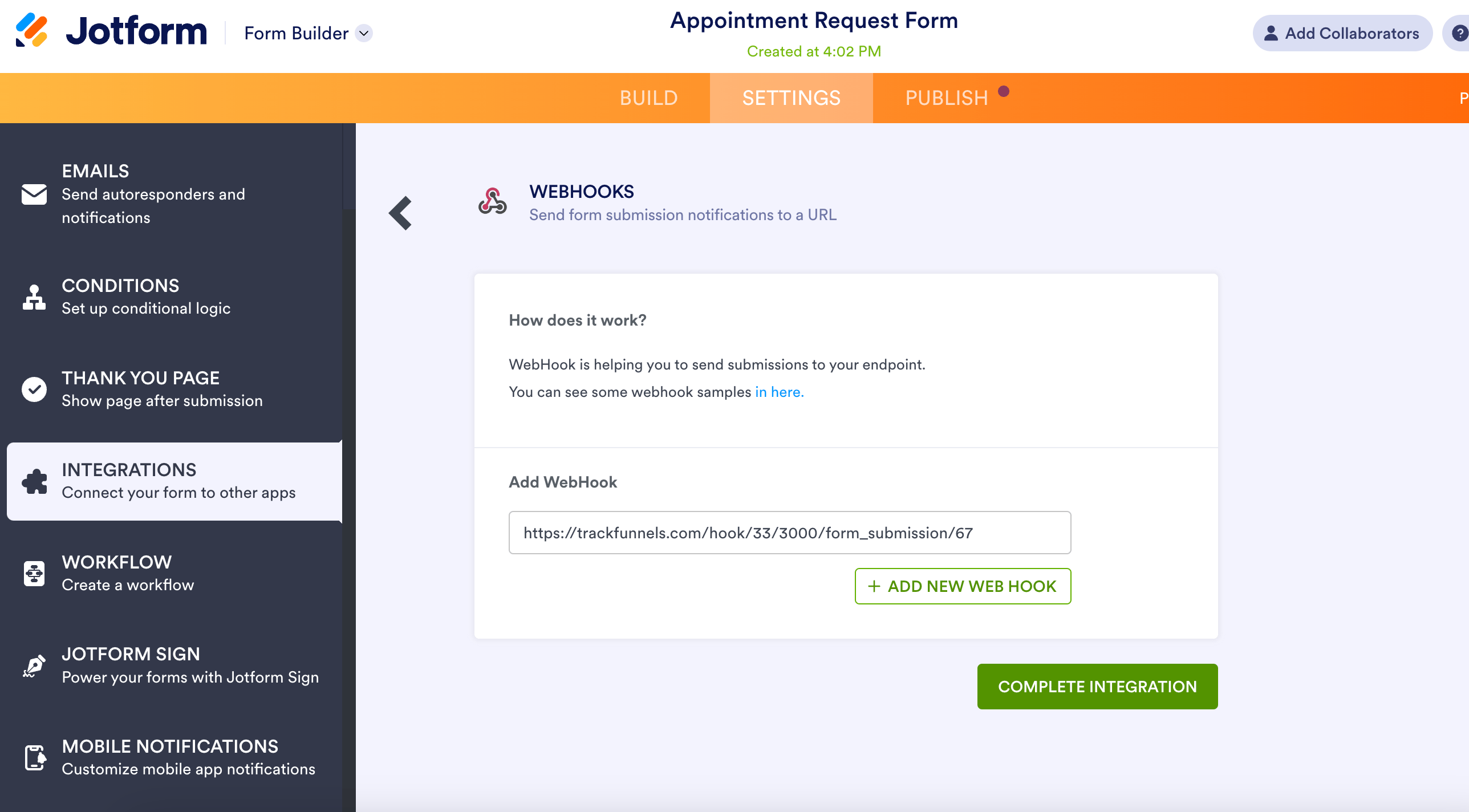Switch to the PUBLISH tab

[x=947, y=98]
